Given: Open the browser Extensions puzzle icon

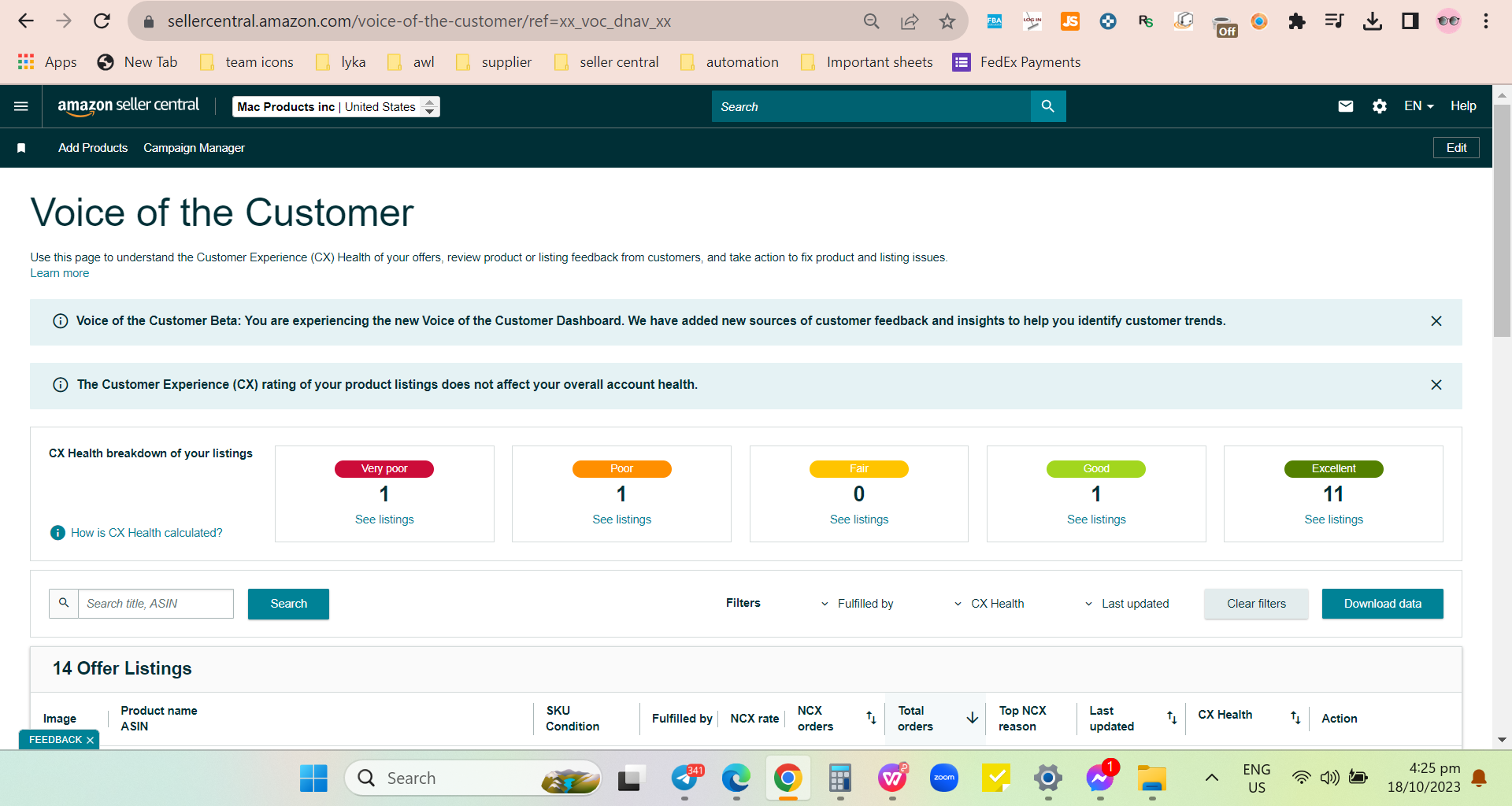Looking at the screenshot, I should 1297,21.
